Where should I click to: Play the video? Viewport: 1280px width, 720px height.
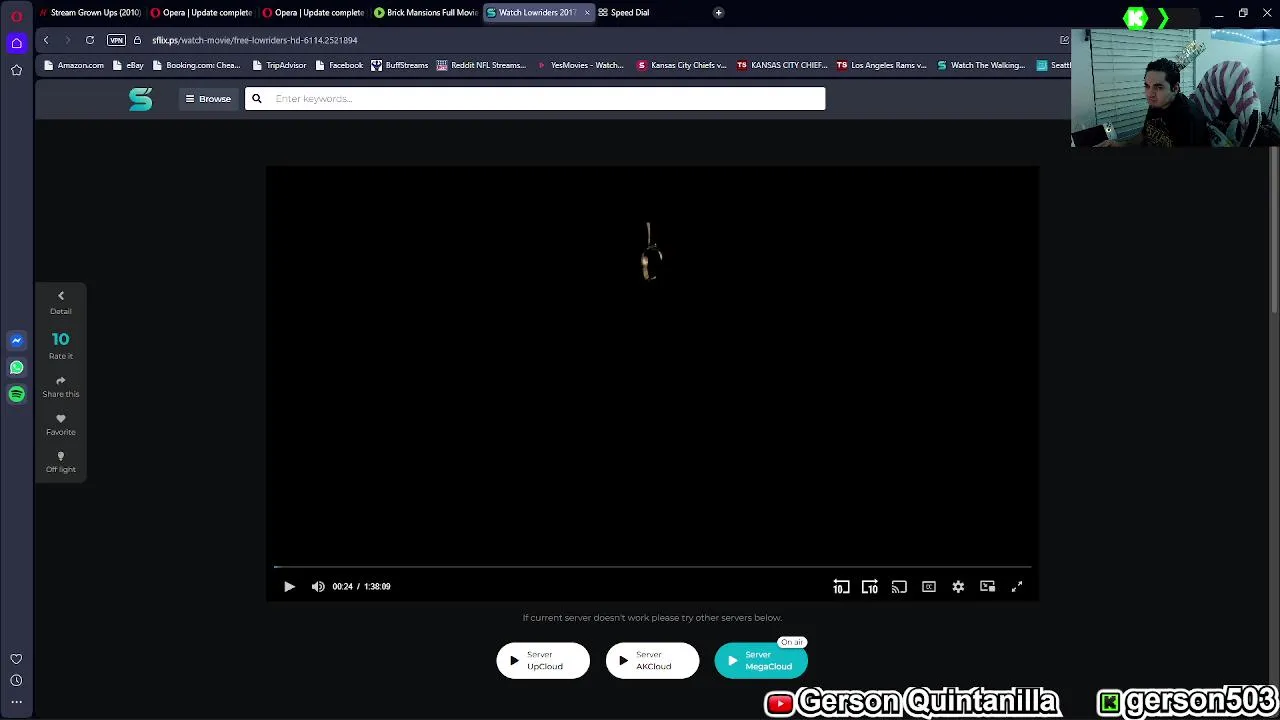[289, 587]
